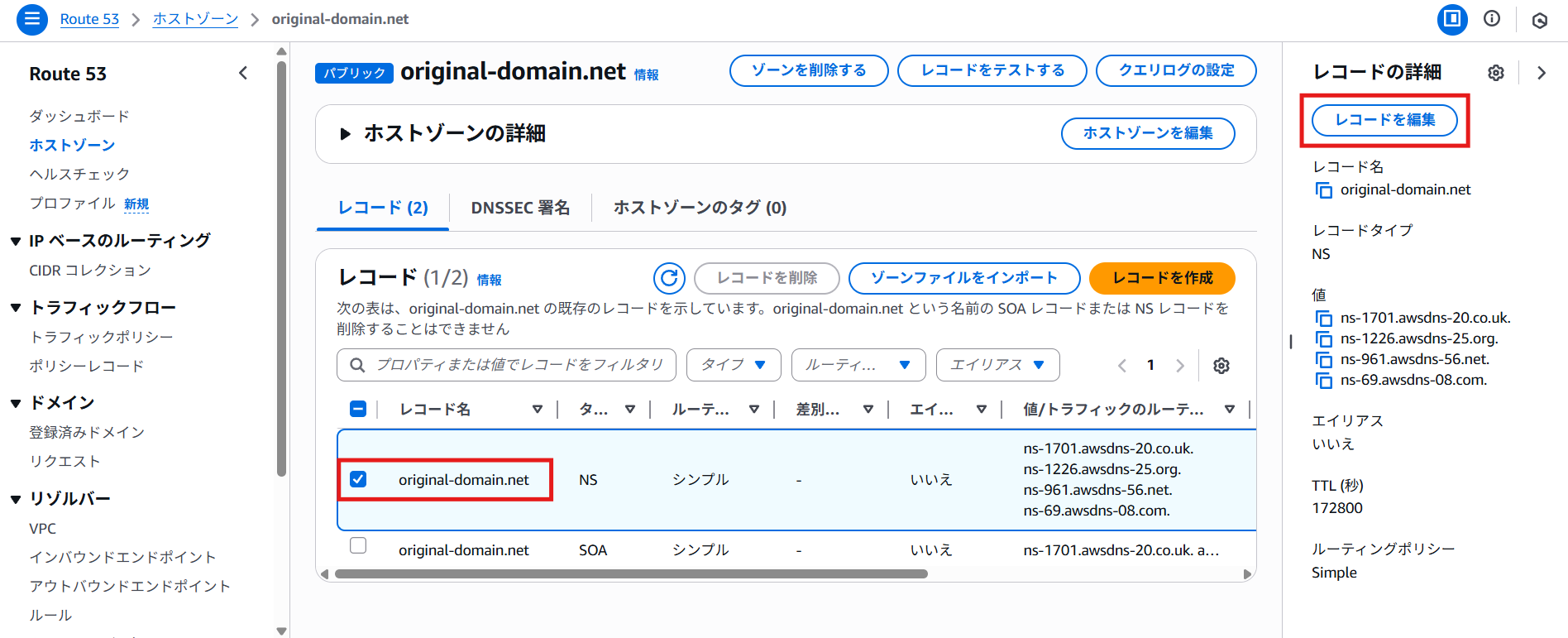Open 情報 link beside レコード heading
This screenshot has width=1568, height=638.
489,281
